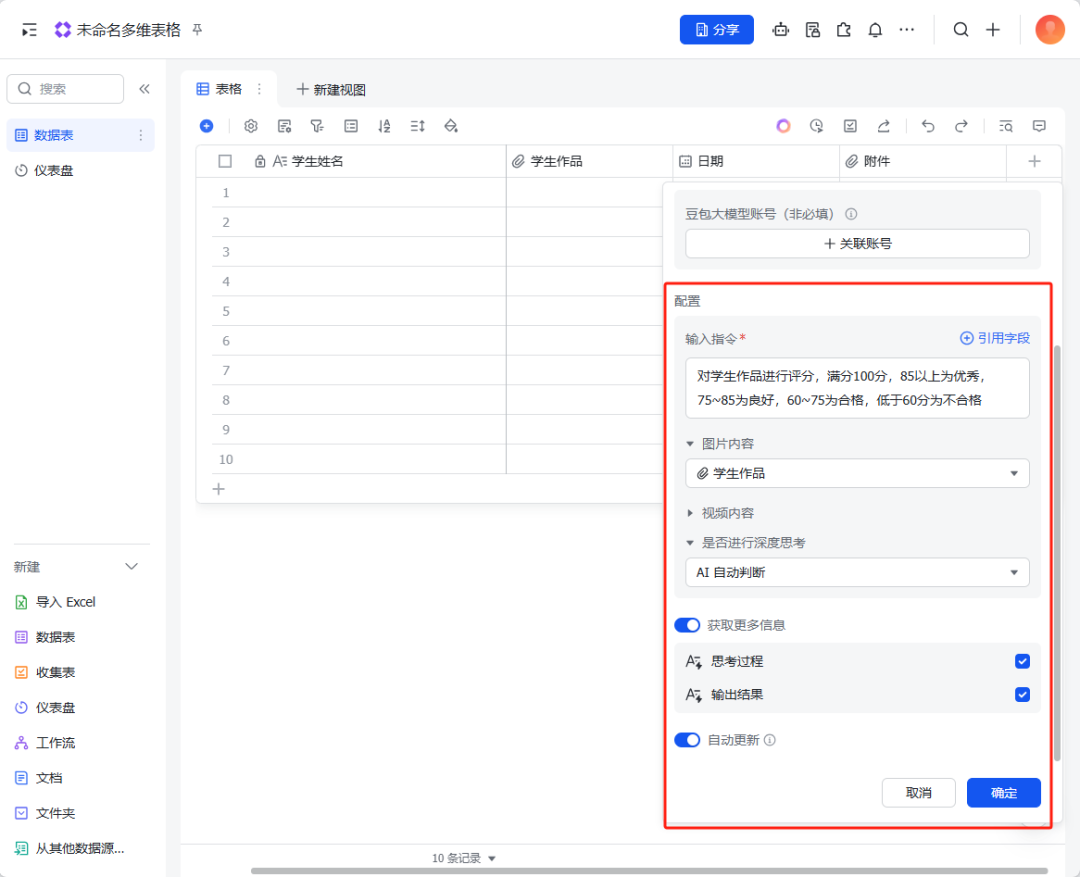Image resolution: width=1080 pixels, height=877 pixels.
Task: Collapse the left sidebar panel
Action: click(x=144, y=89)
